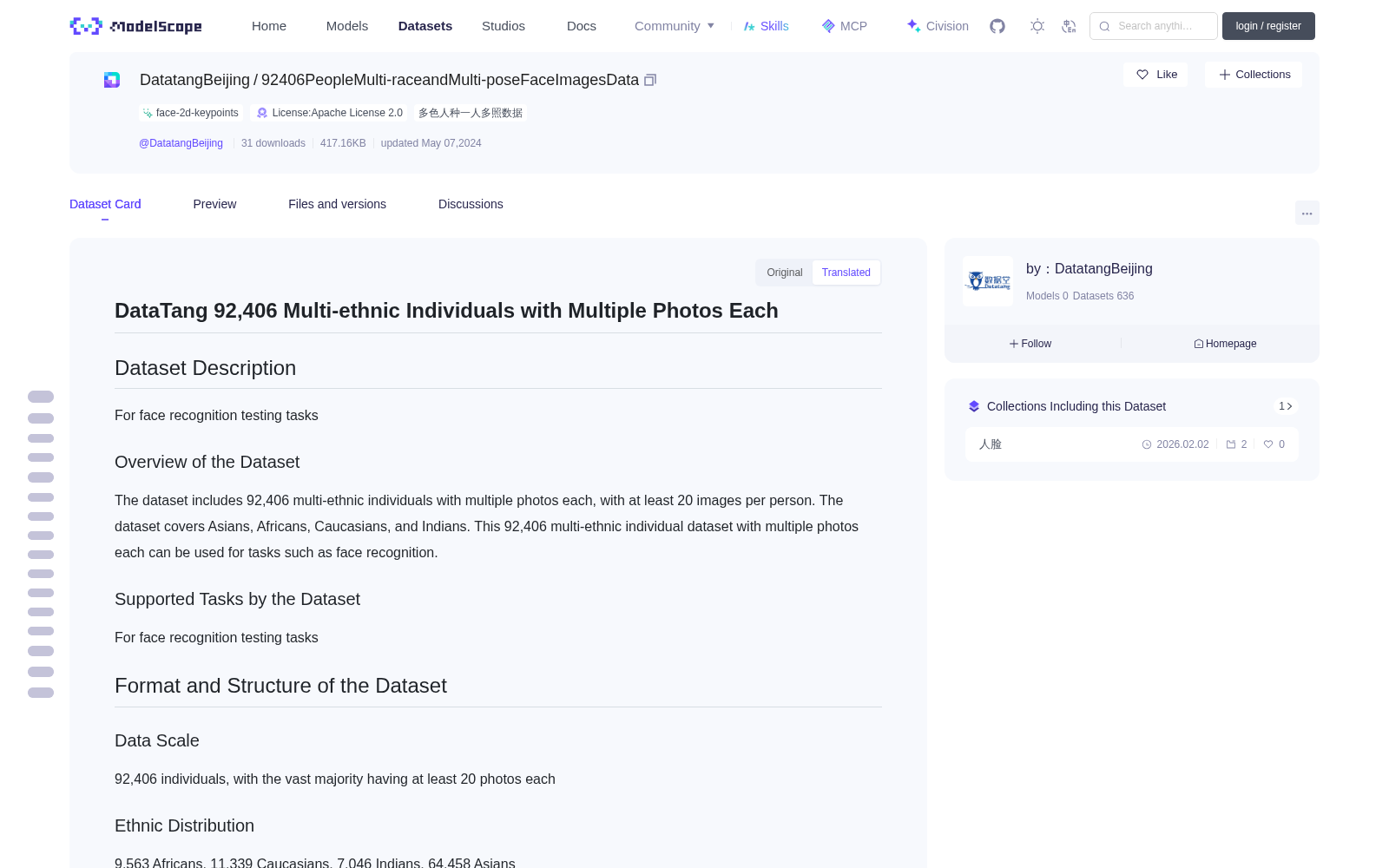The width and height of the screenshot is (1389, 868).
Task: Click the home icon beside Homepage
Action: (x=1199, y=344)
